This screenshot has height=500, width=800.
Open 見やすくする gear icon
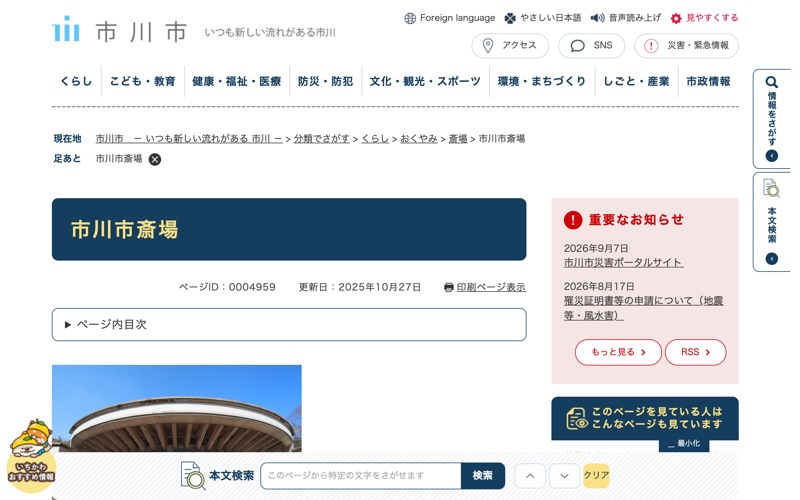click(676, 18)
